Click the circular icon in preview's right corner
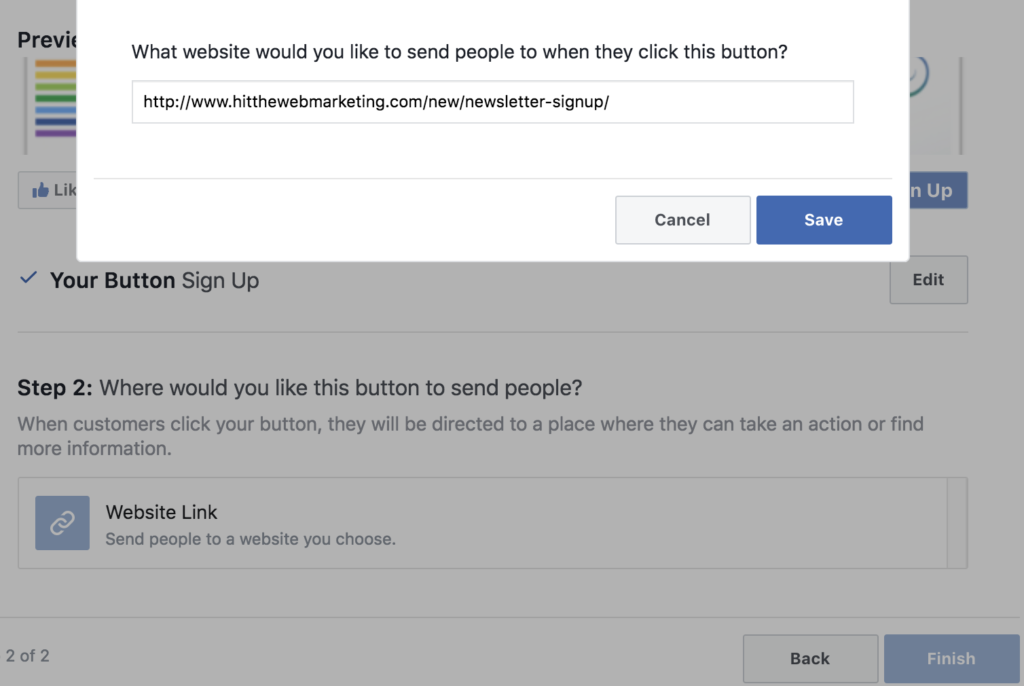This screenshot has height=686, width=1024. pyautogui.click(x=919, y=76)
